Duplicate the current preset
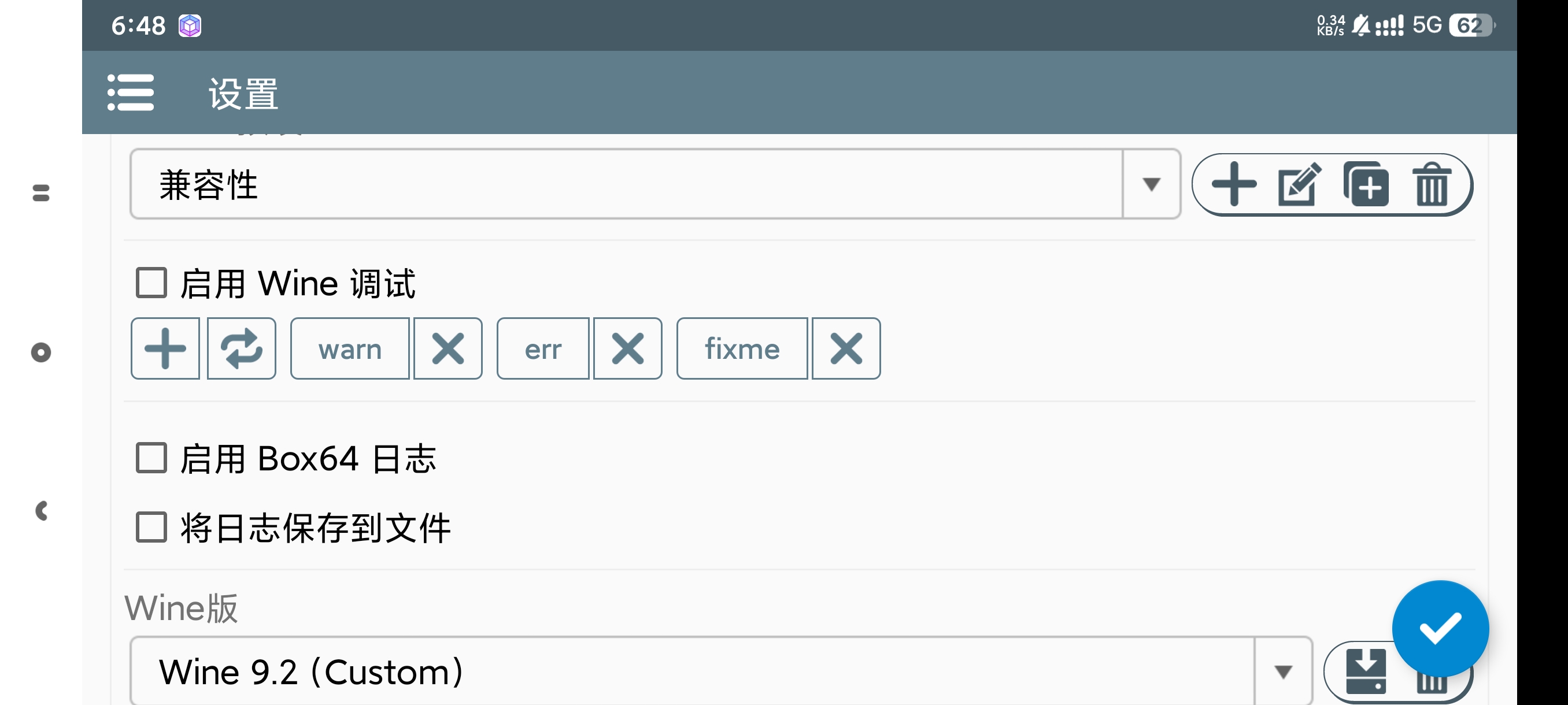Viewport: 1568px width, 705px height. tap(1365, 184)
